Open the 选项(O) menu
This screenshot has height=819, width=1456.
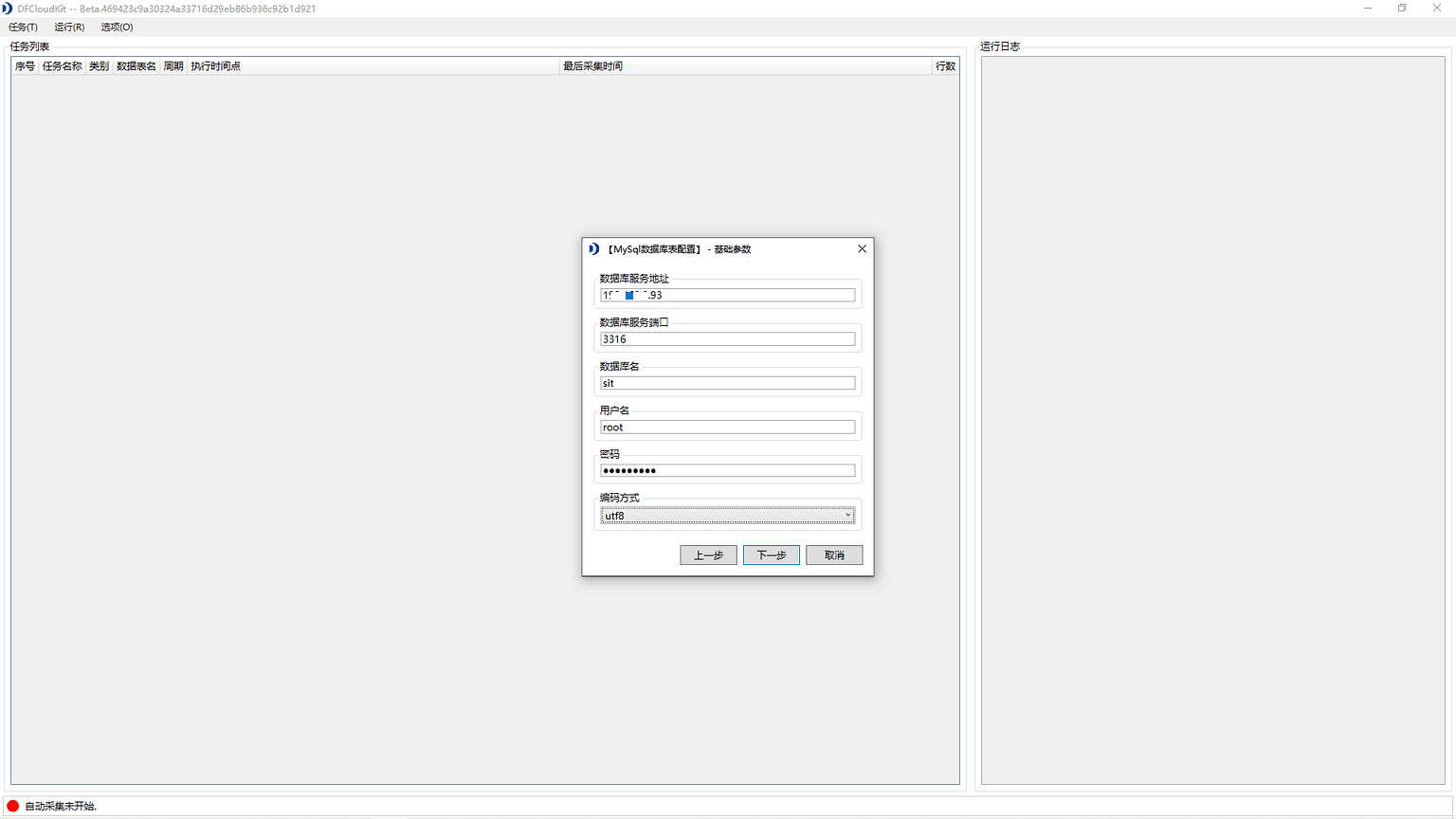[117, 27]
